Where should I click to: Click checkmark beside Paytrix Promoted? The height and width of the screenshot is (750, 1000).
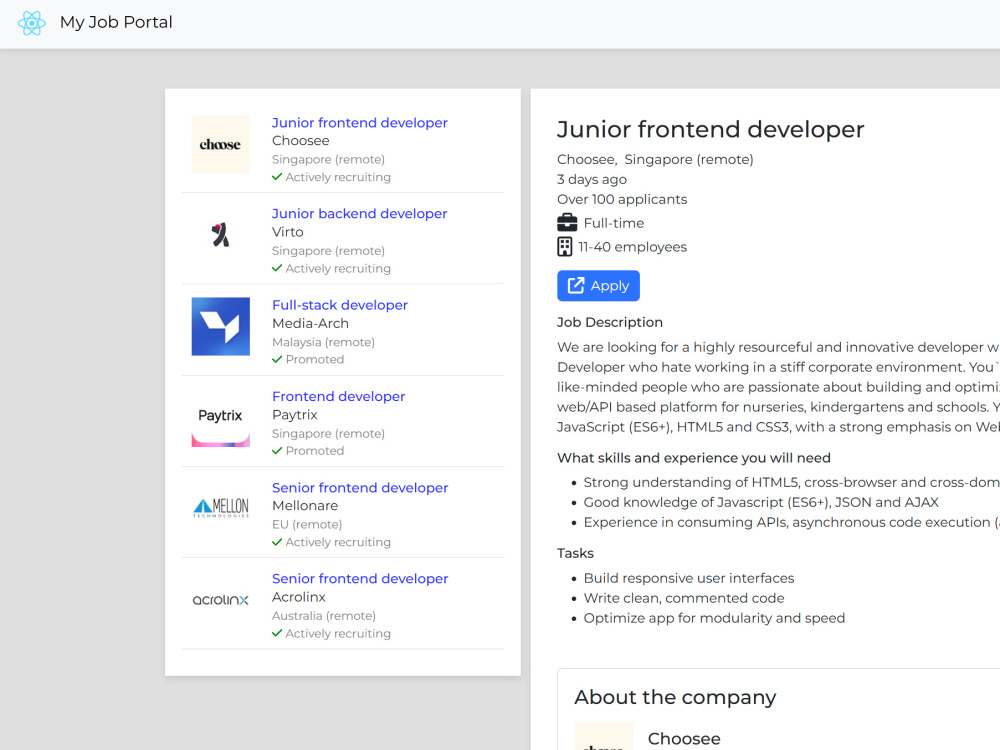(277, 450)
